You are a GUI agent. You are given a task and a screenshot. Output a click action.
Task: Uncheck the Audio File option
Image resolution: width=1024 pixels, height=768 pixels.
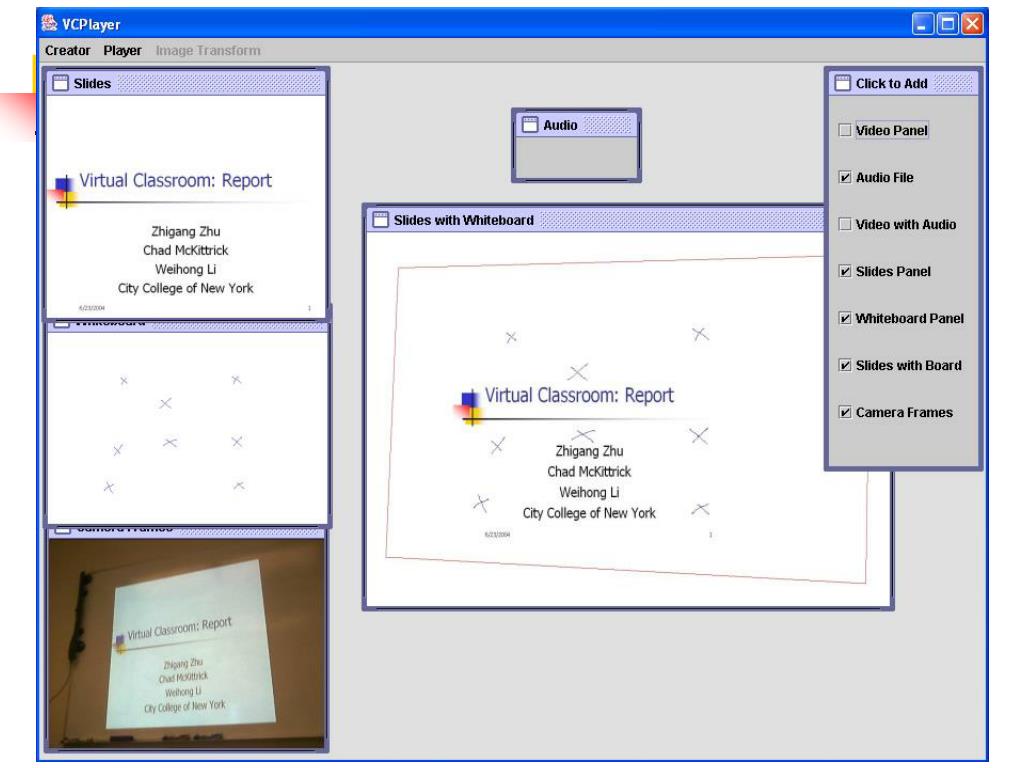pos(846,176)
